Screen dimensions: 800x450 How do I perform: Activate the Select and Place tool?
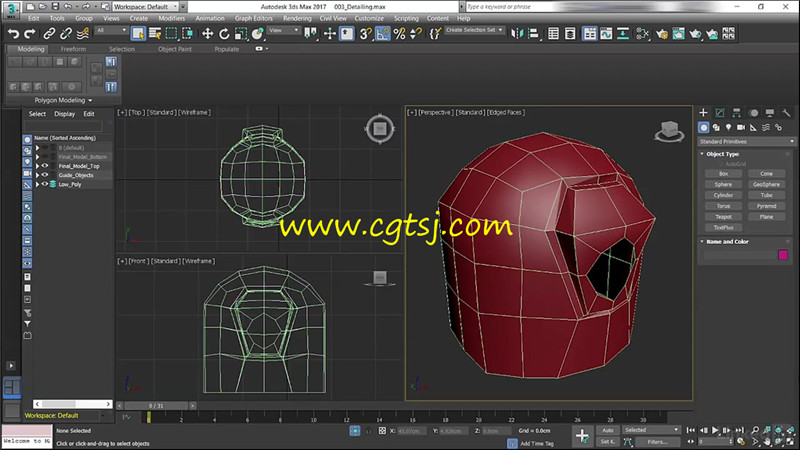pos(258,34)
